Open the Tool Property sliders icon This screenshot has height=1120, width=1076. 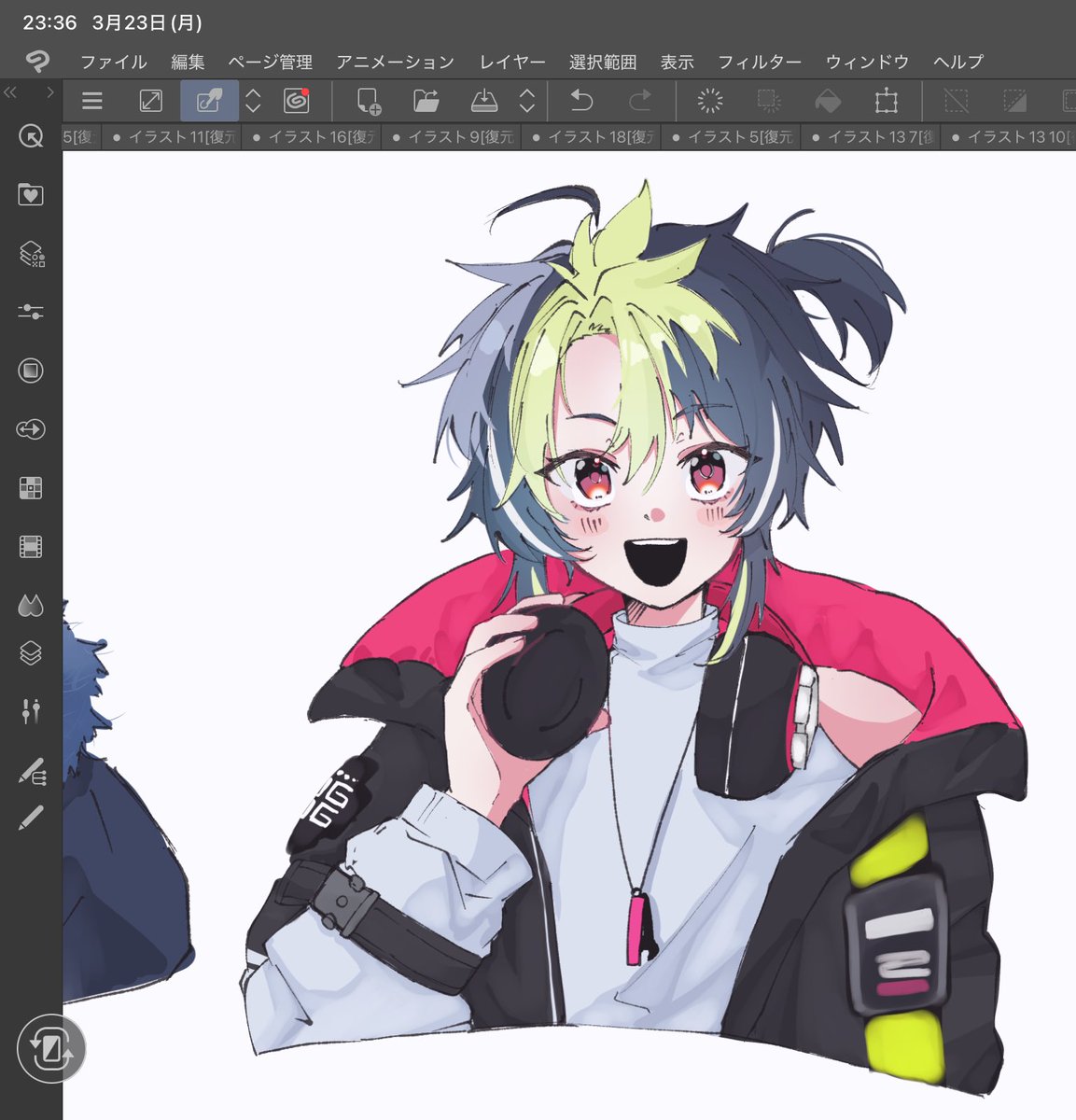tap(31, 312)
